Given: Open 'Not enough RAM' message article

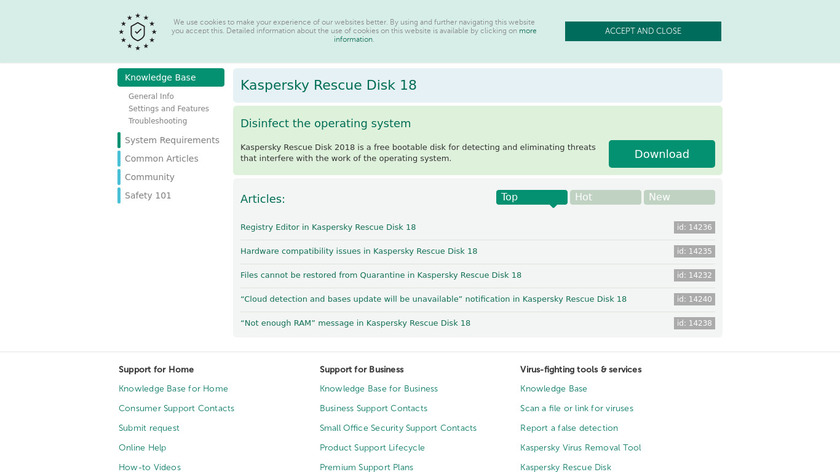Looking at the screenshot, I should [x=355, y=323].
